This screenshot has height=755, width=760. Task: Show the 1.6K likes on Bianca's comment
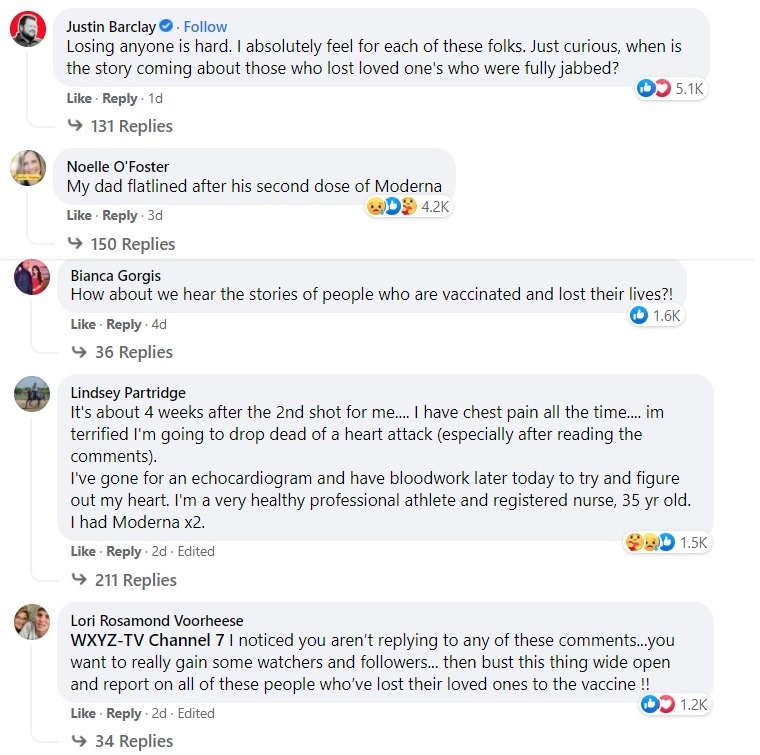(656, 315)
